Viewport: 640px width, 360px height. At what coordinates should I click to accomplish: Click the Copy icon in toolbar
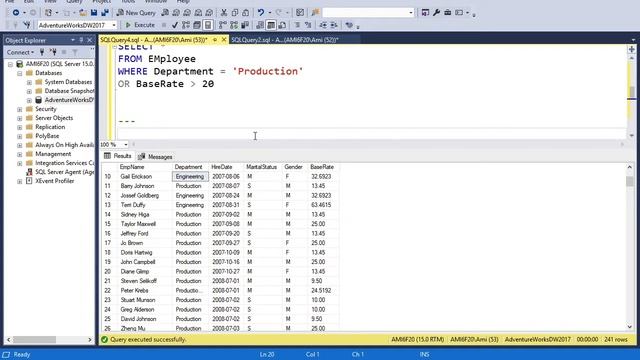pos(235,13)
